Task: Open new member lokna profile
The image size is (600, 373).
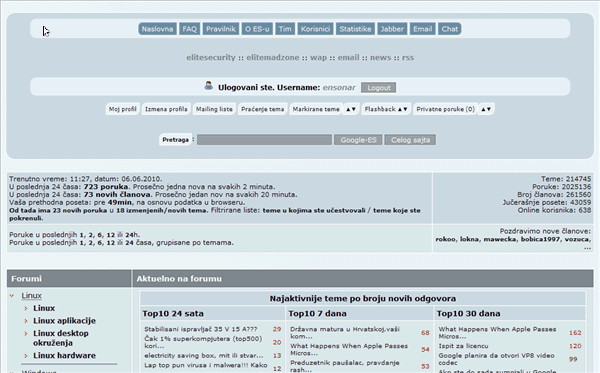Action: [470, 239]
